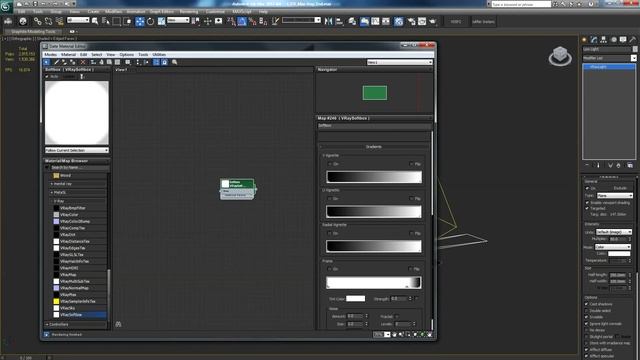Click the light Color swatch in Intensity group
This screenshot has width=640, height=360.
coord(619,253)
